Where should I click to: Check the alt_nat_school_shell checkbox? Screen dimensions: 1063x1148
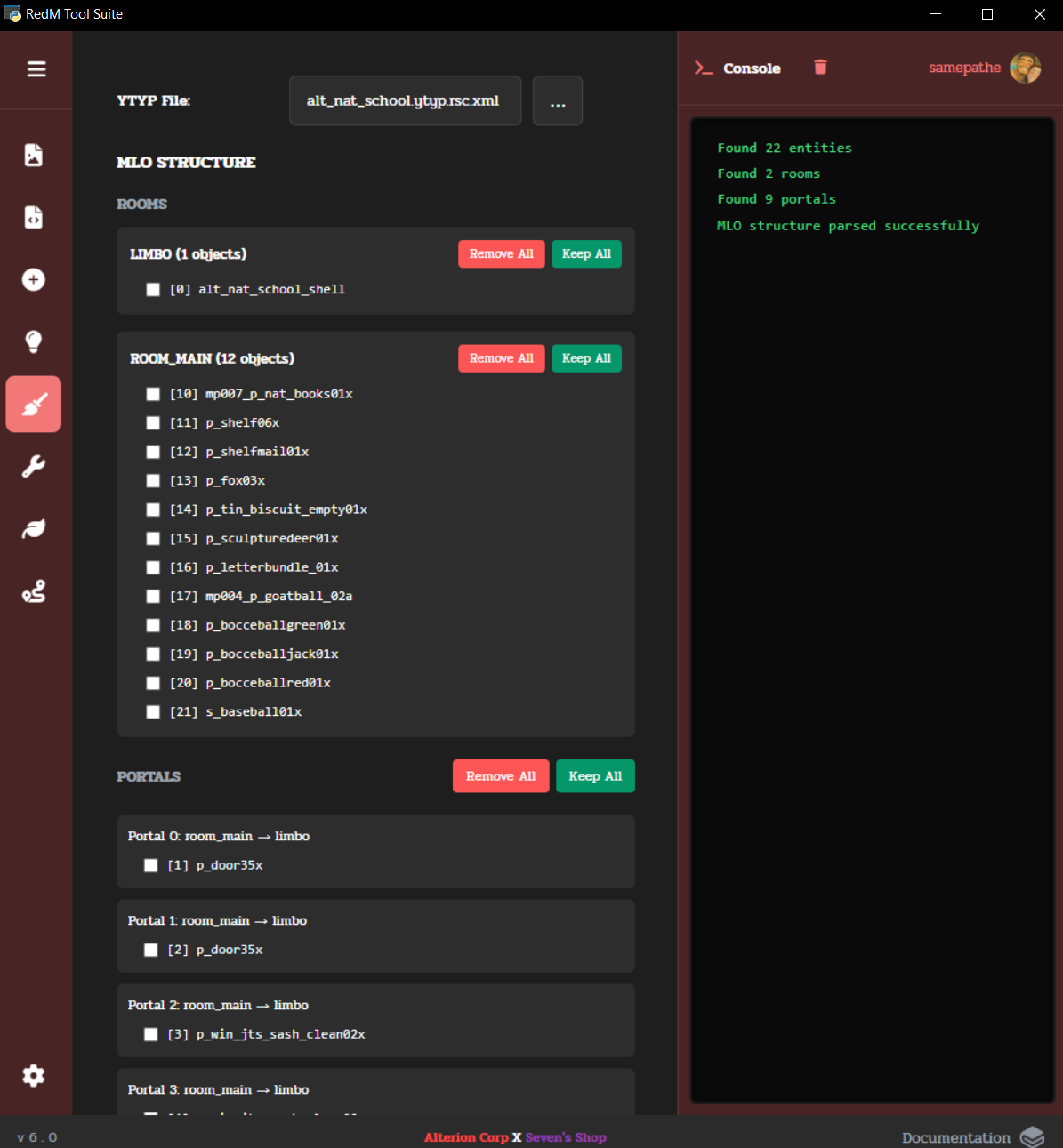click(153, 290)
